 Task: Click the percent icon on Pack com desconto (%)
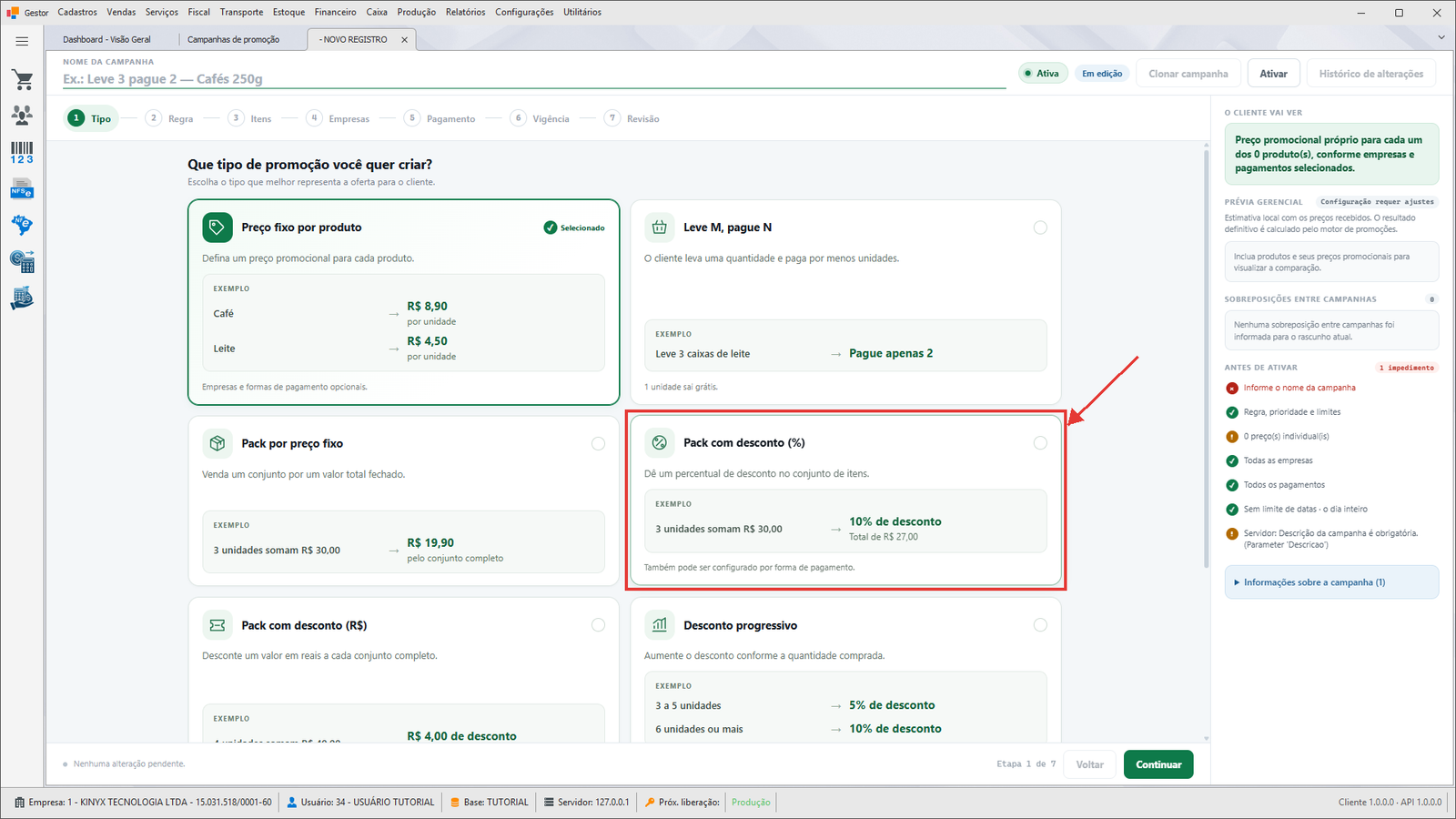pyautogui.click(x=659, y=443)
